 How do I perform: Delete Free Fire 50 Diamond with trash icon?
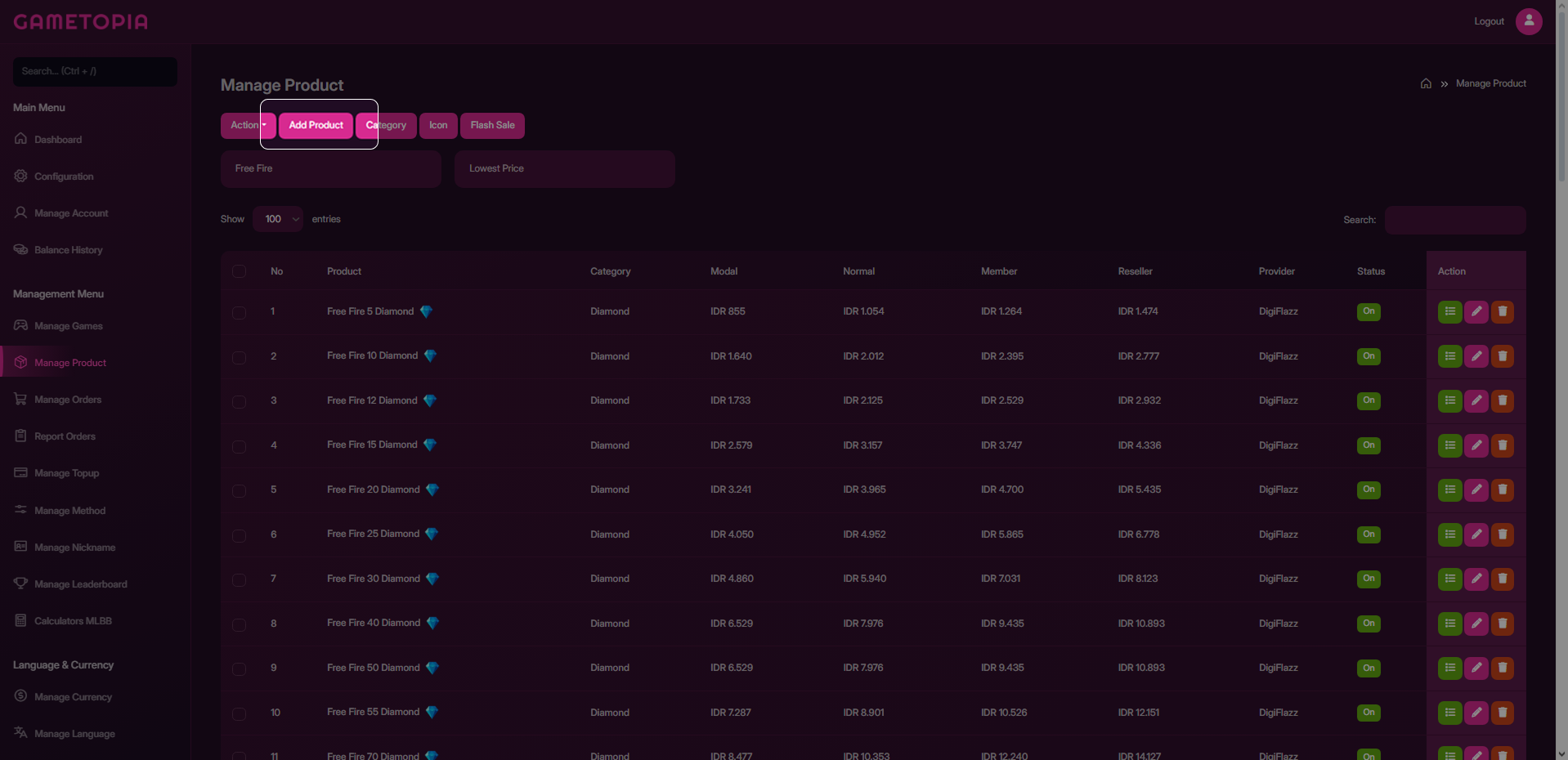pos(1502,668)
